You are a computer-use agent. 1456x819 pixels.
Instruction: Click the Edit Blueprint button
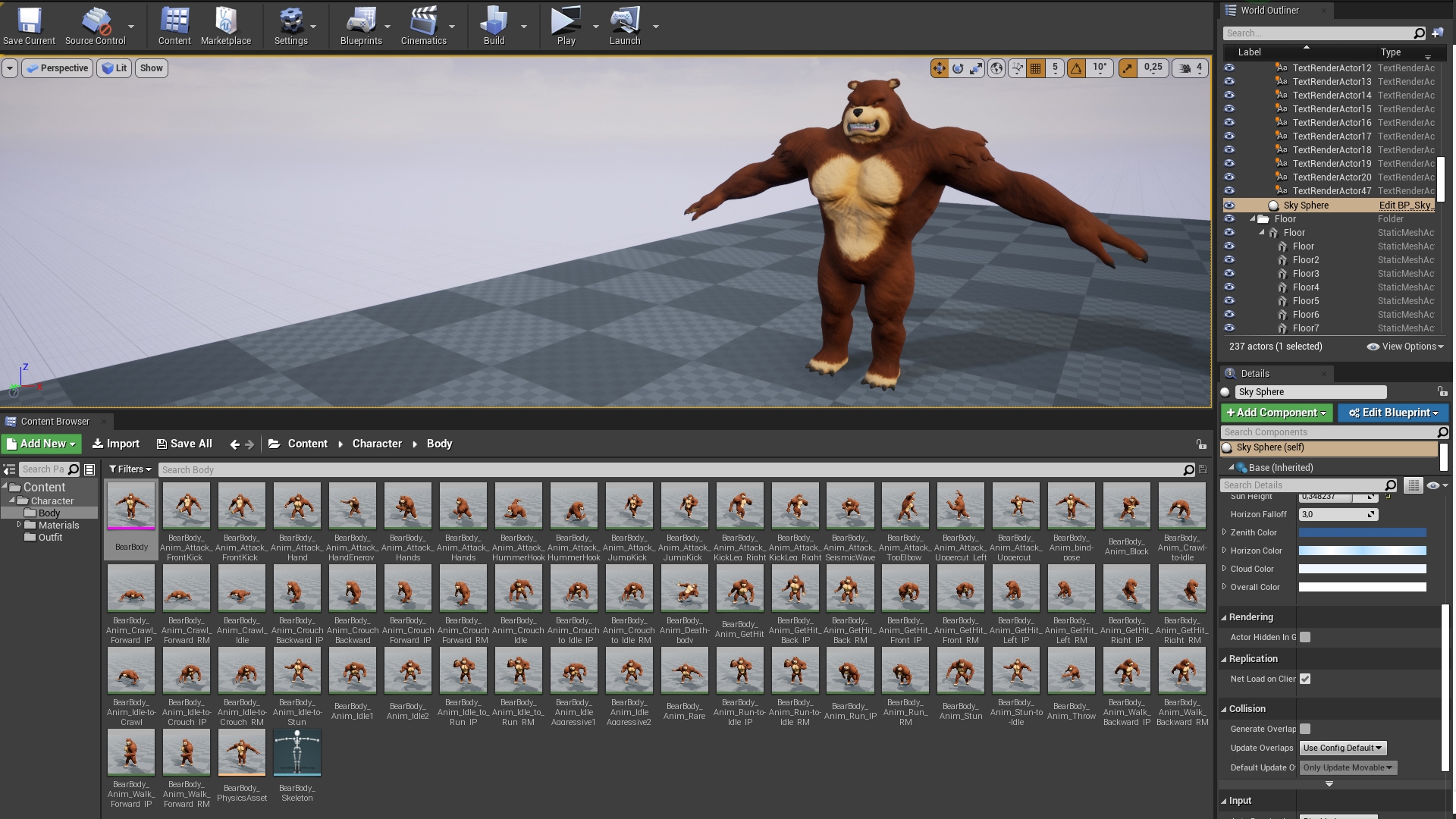[x=1393, y=413]
